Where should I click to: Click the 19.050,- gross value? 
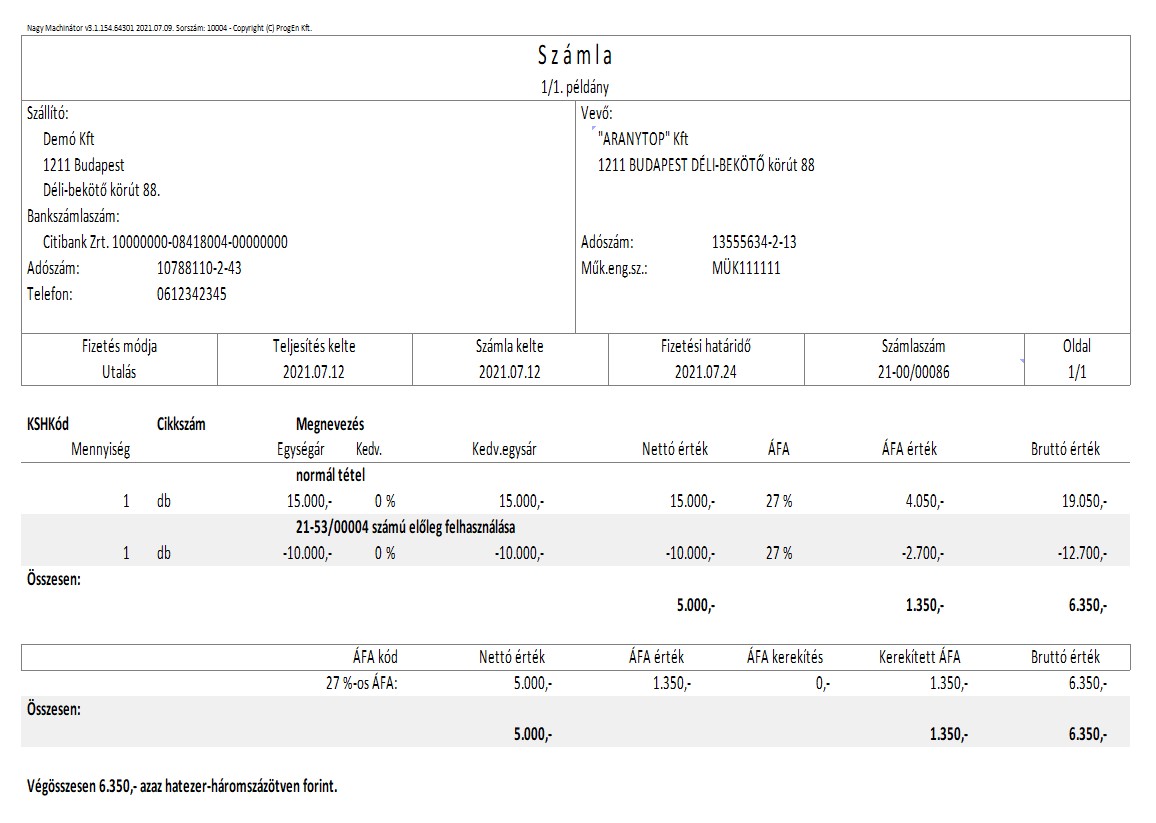coord(1084,501)
